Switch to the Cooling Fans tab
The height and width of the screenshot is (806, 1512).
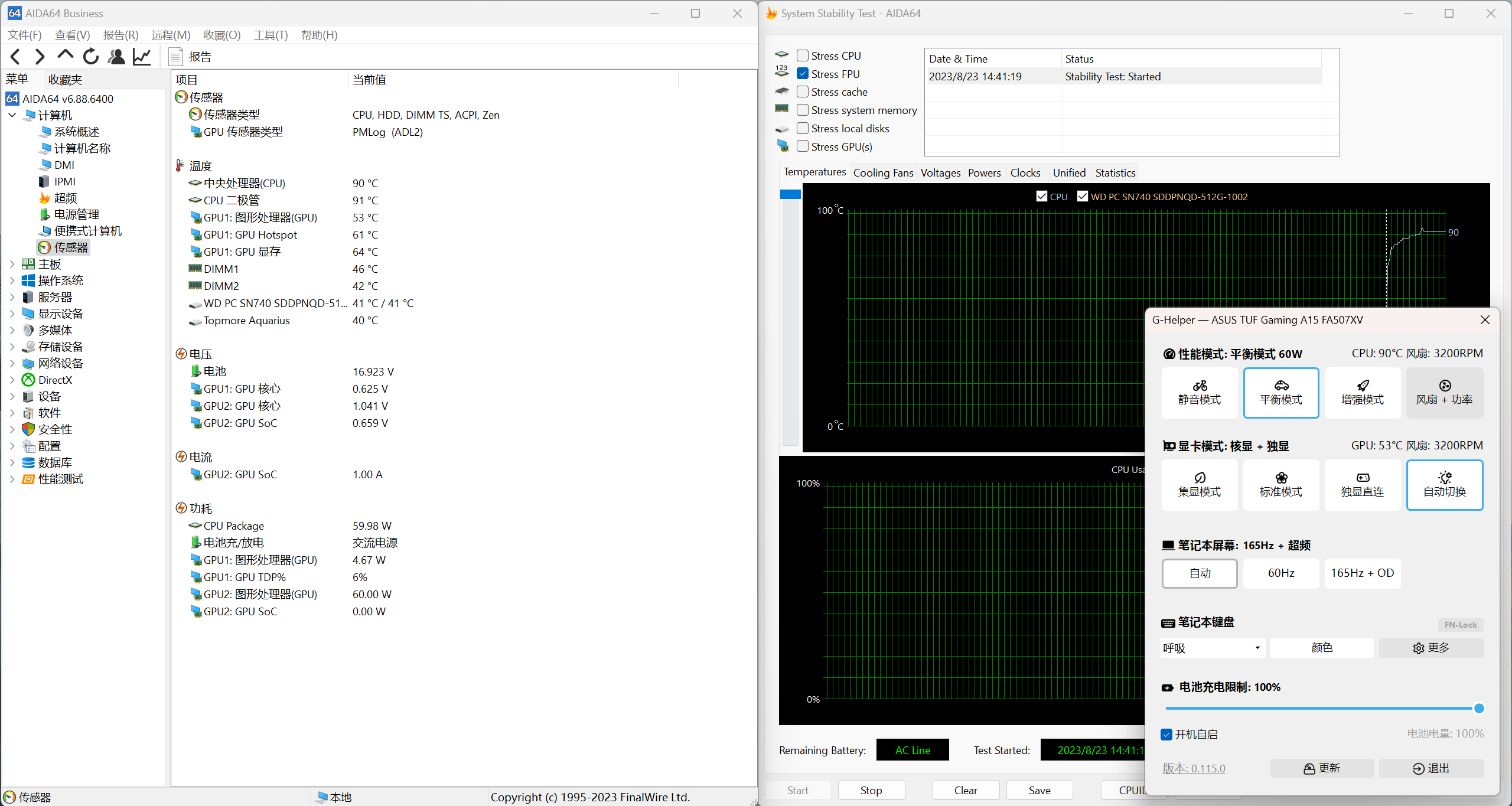(883, 172)
